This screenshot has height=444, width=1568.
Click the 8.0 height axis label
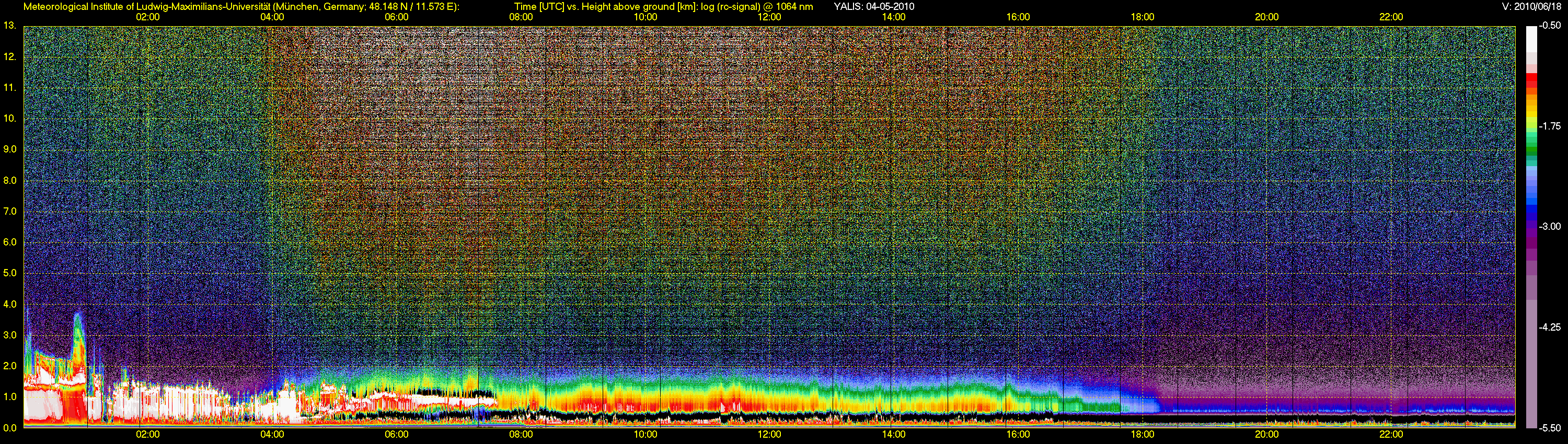pos(9,181)
